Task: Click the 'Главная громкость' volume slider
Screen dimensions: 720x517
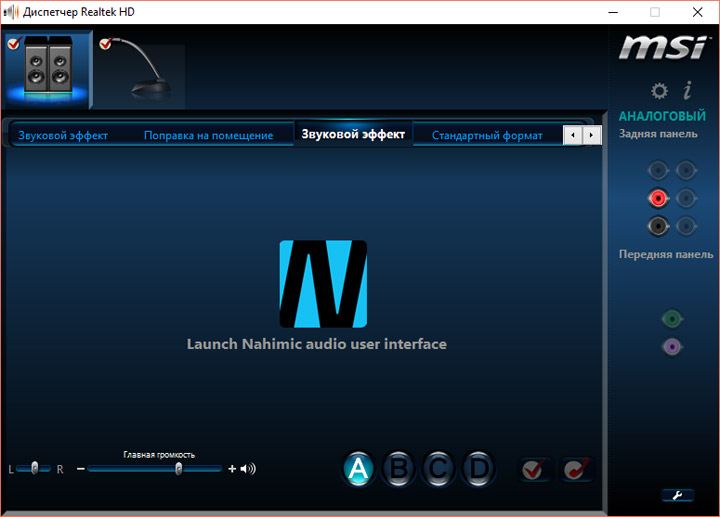Action: coord(155,469)
